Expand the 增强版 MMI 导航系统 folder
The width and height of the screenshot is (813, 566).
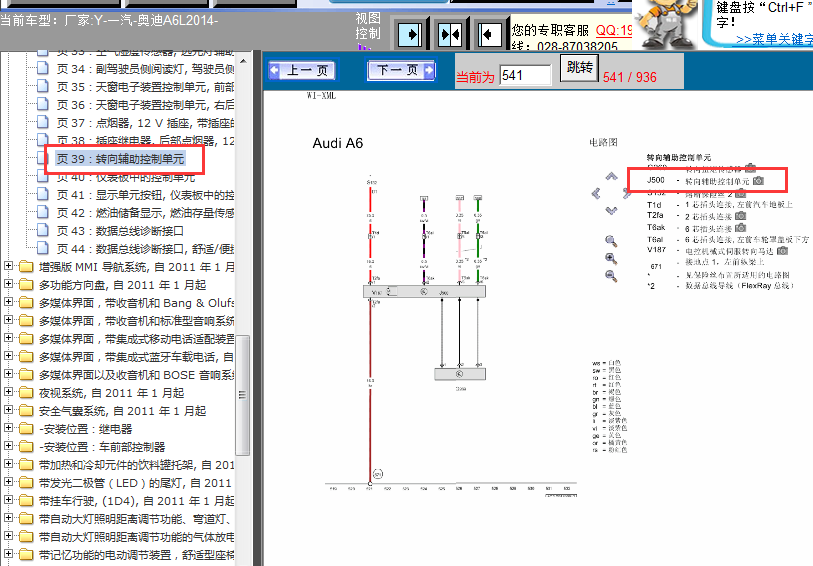[x=8, y=266]
